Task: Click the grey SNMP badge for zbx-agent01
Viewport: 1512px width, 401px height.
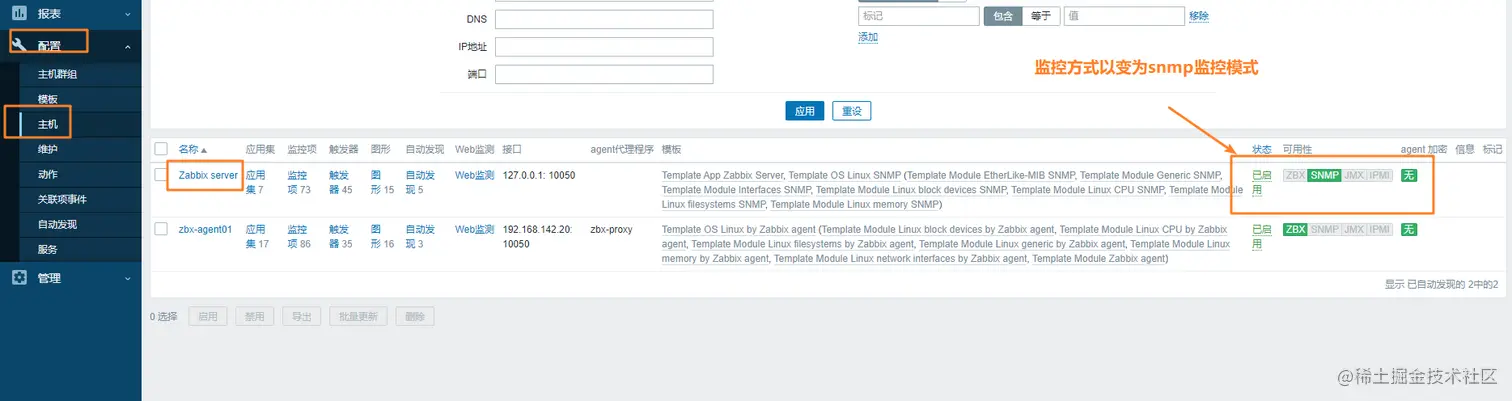Action: [1325, 229]
